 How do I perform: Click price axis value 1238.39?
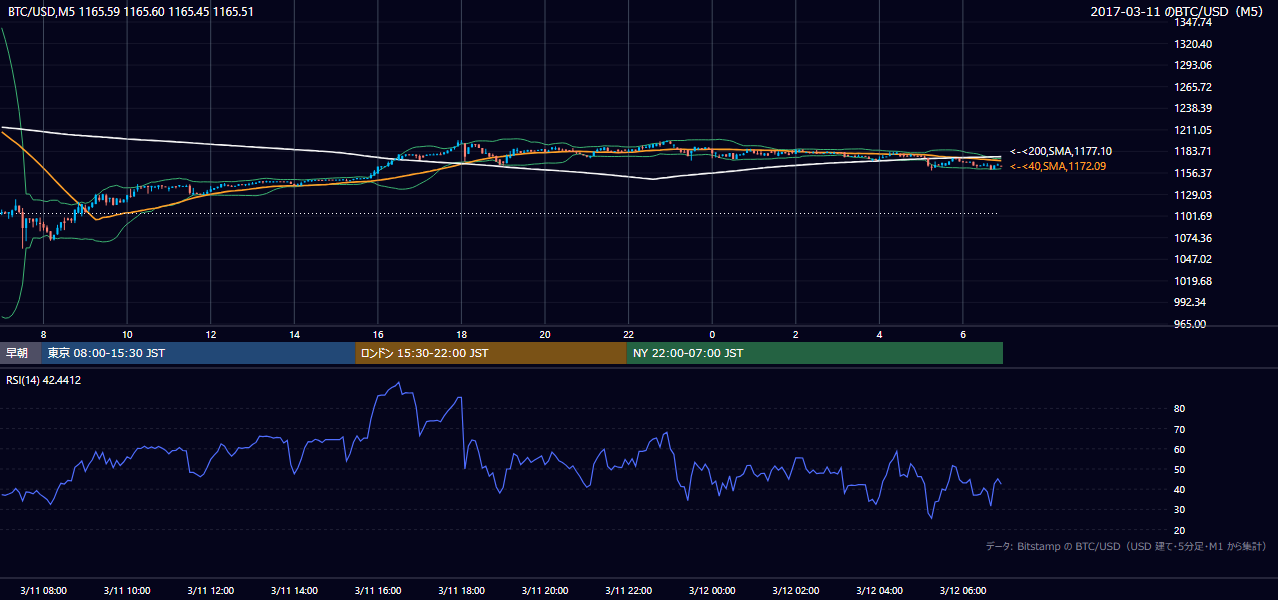click(x=1195, y=108)
